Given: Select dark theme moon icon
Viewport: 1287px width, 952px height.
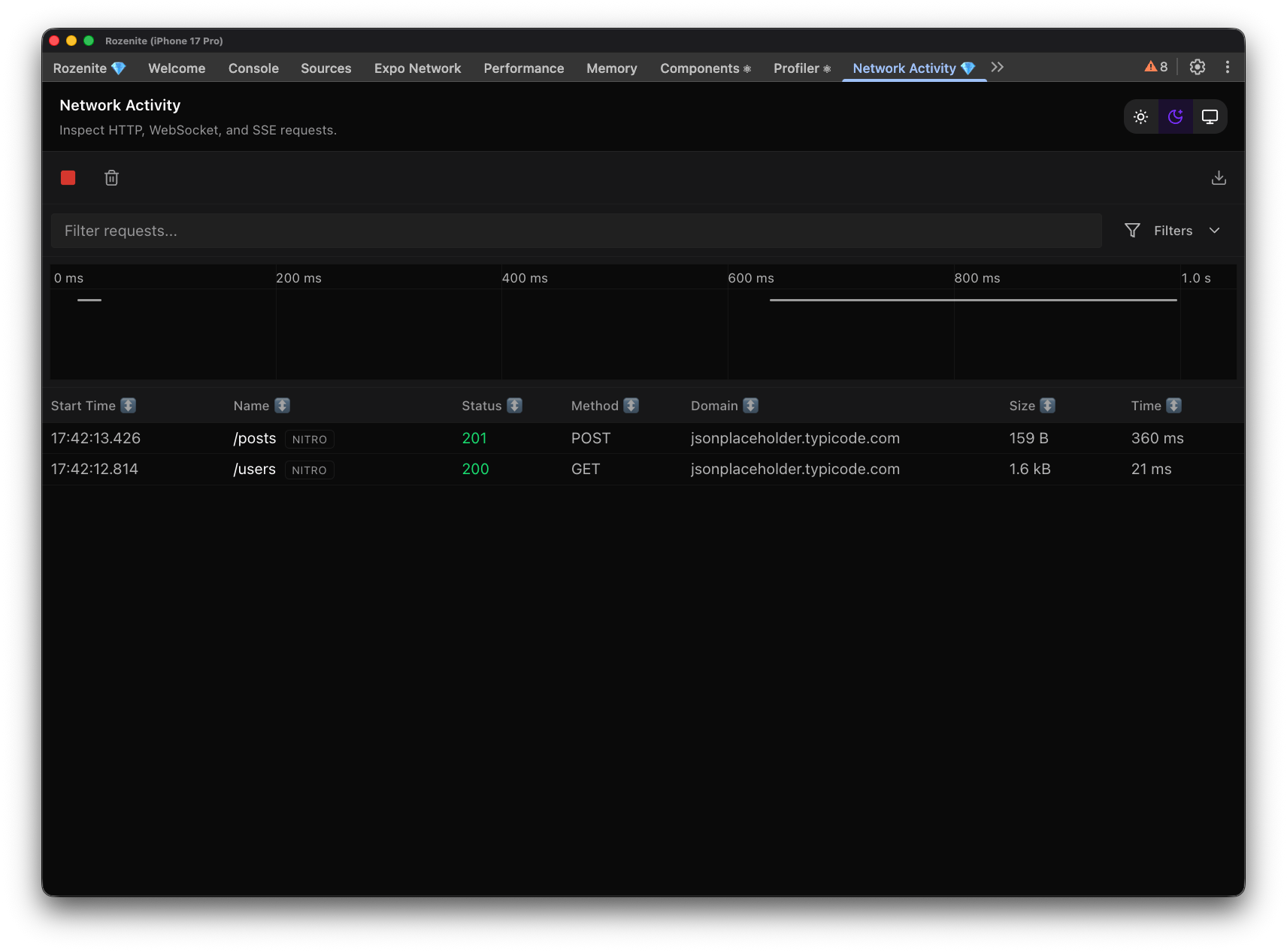Looking at the screenshot, I should pyautogui.click(x=1175, y=117).
